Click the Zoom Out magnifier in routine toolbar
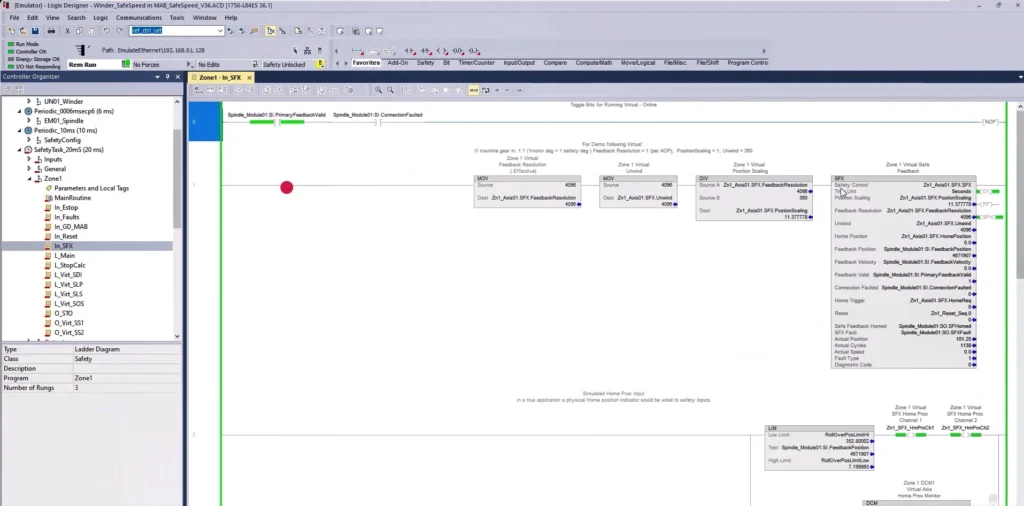 tap(390, 90)
